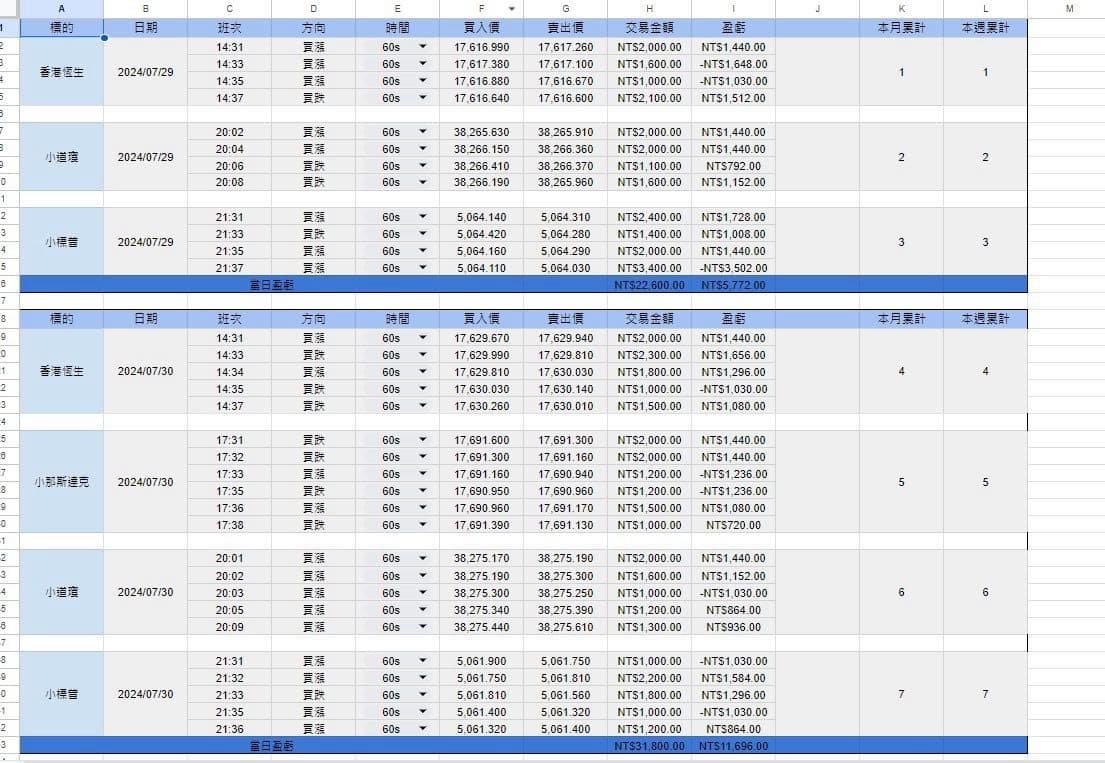
Task: Click the time cell 17:31
Action: 230,440
